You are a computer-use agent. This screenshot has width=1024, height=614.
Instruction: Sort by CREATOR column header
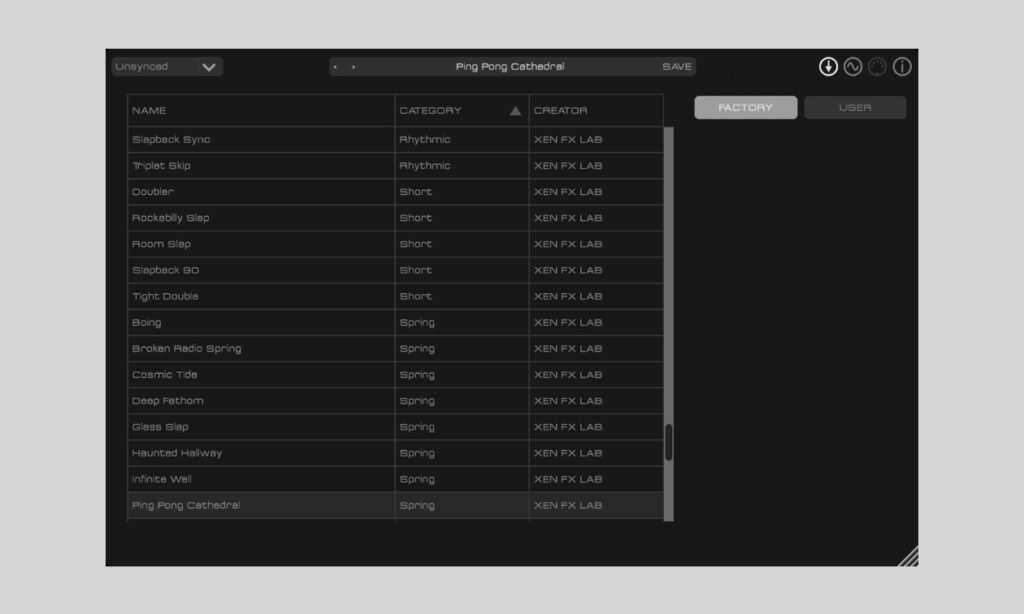pos(596,110)
